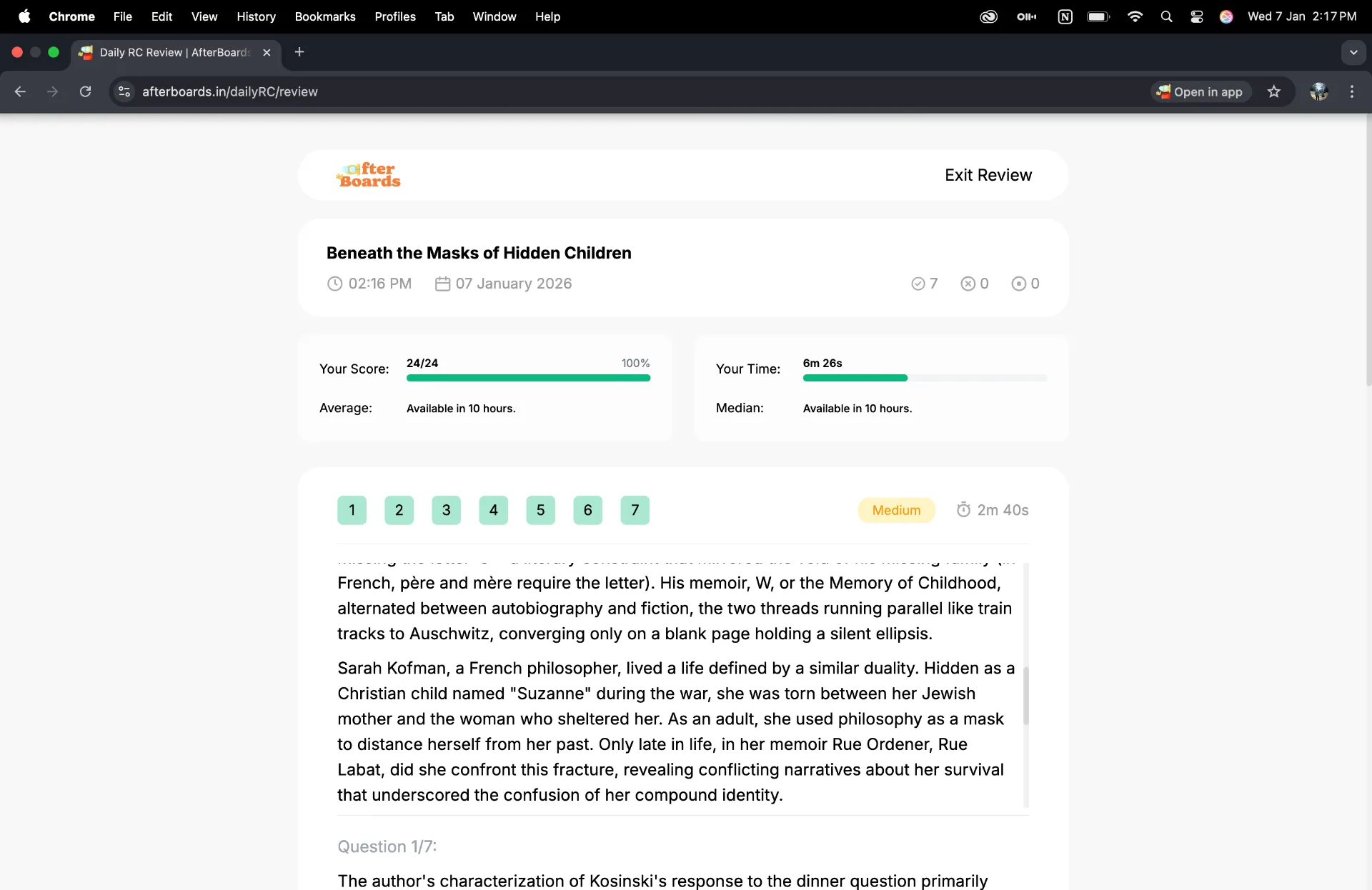Jump to question 7
Viewport: 1372px width, 890px height.
click(635, 510)
